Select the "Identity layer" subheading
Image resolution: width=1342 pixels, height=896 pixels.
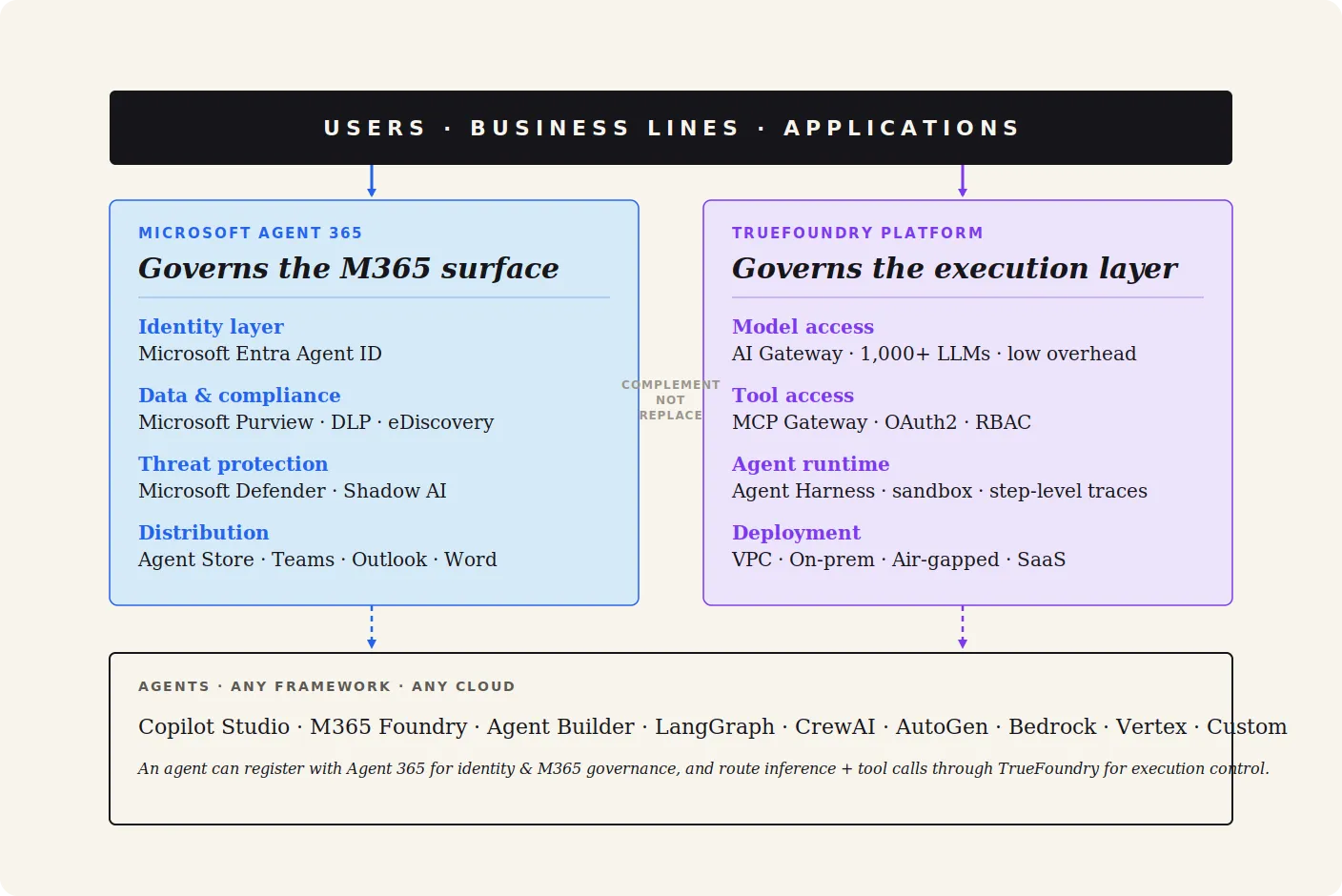click(211, 327)
